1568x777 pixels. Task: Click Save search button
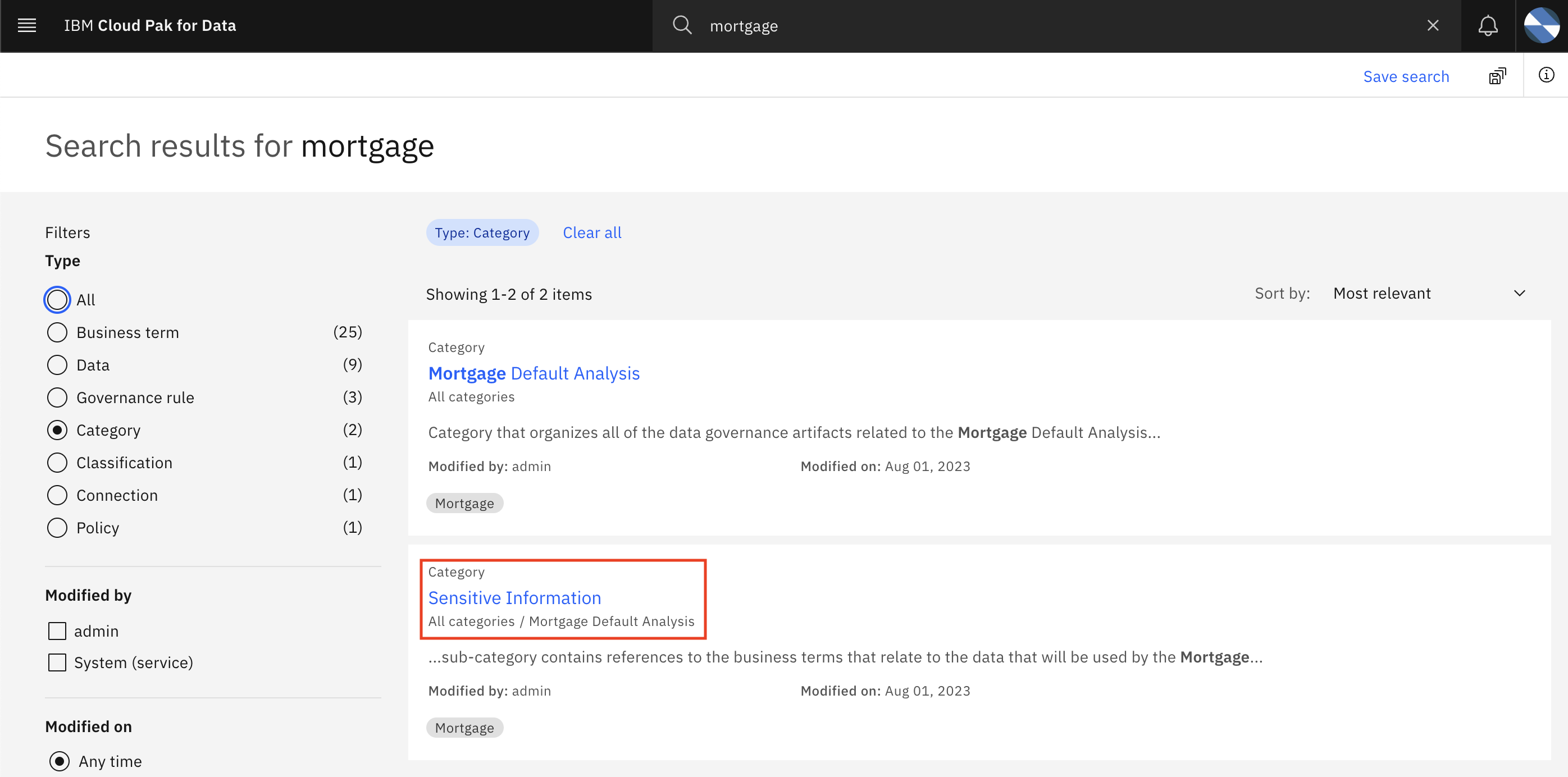1406,75
